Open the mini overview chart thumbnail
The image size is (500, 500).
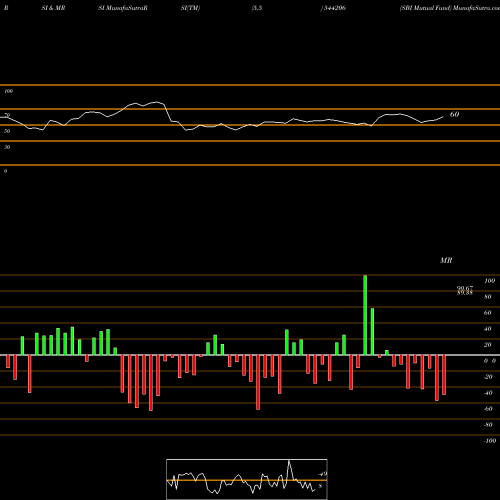247,479
